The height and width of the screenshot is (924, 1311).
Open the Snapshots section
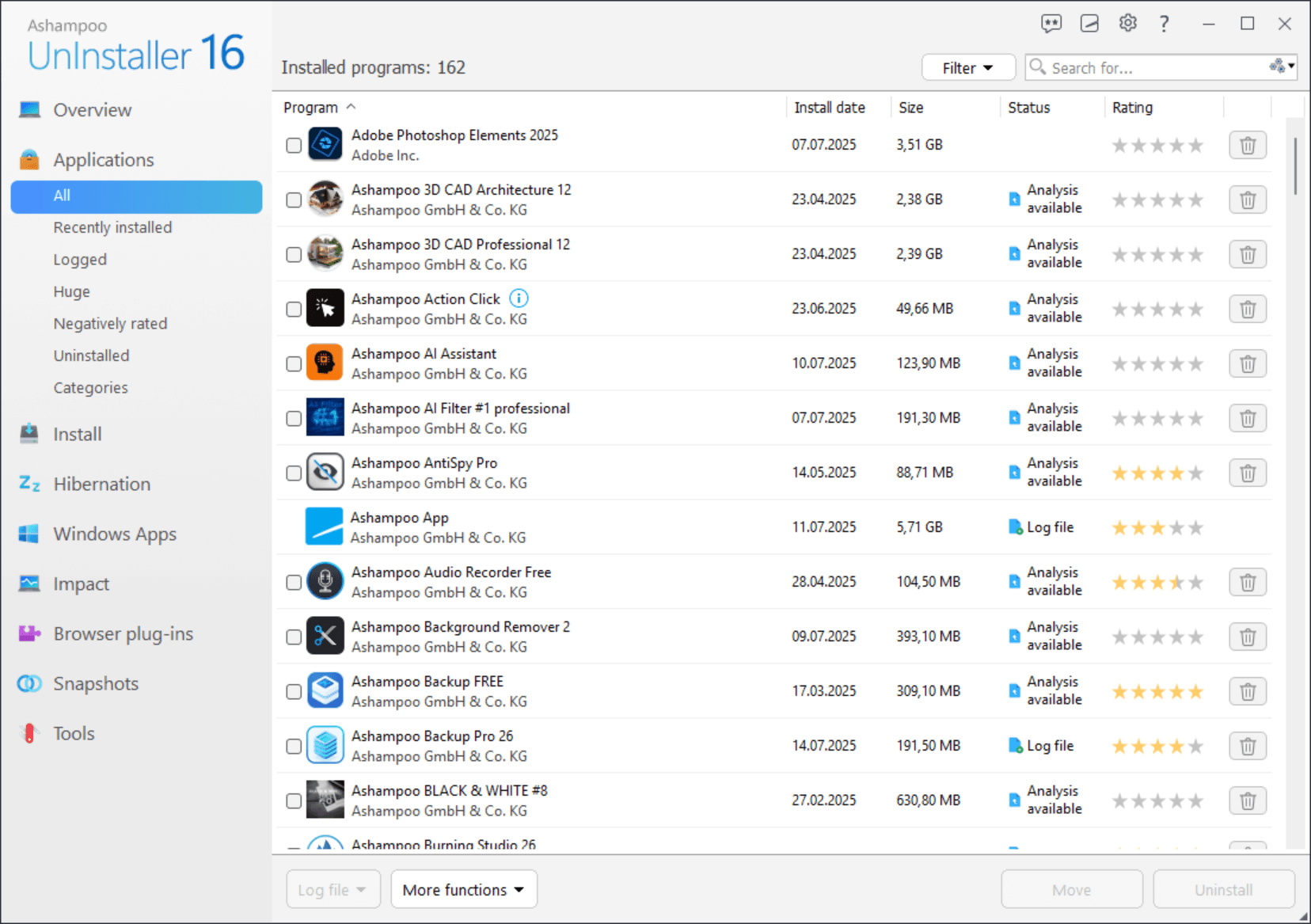pos(95,683)
